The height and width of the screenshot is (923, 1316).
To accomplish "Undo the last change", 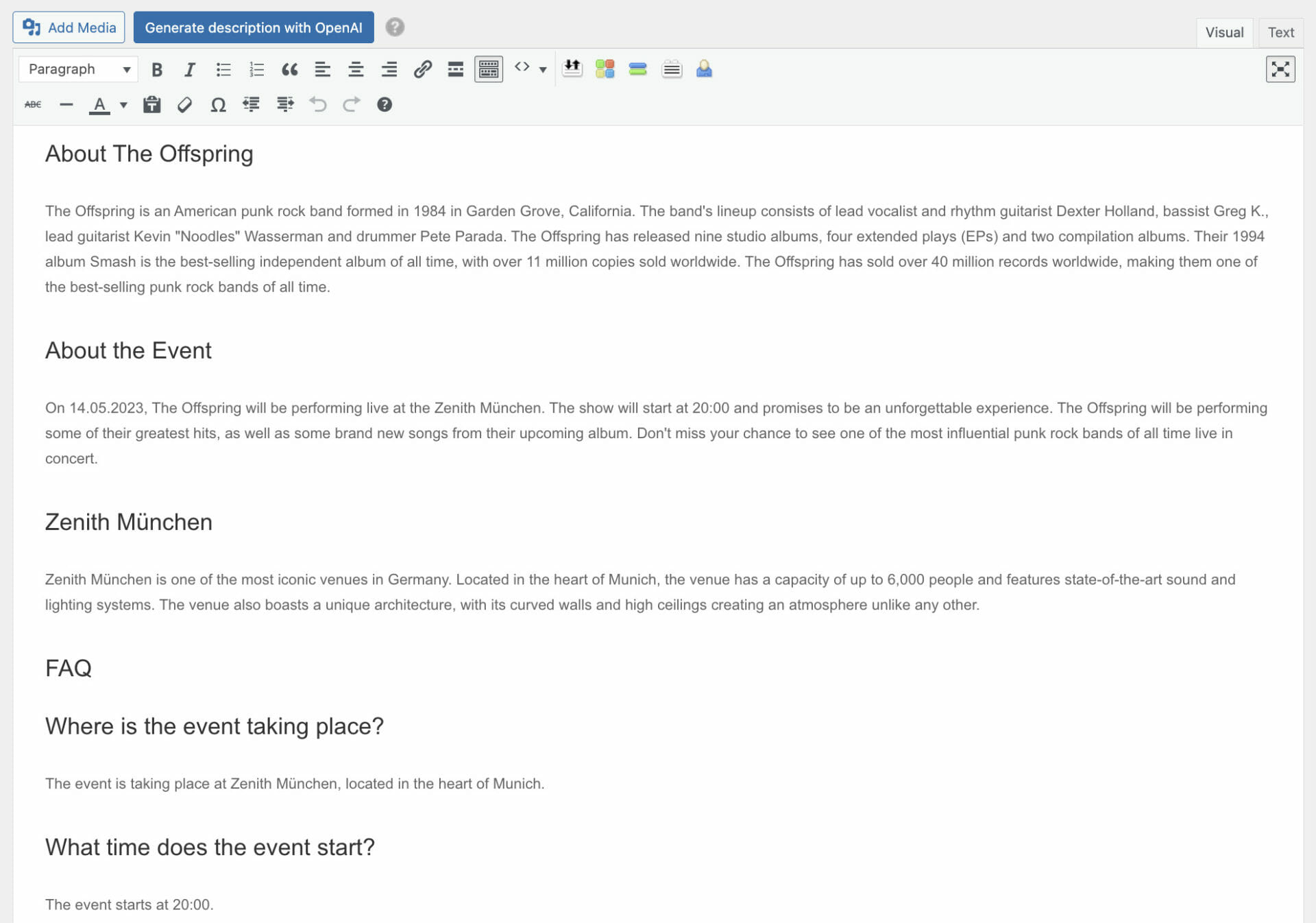I will (x=318, y=104).
